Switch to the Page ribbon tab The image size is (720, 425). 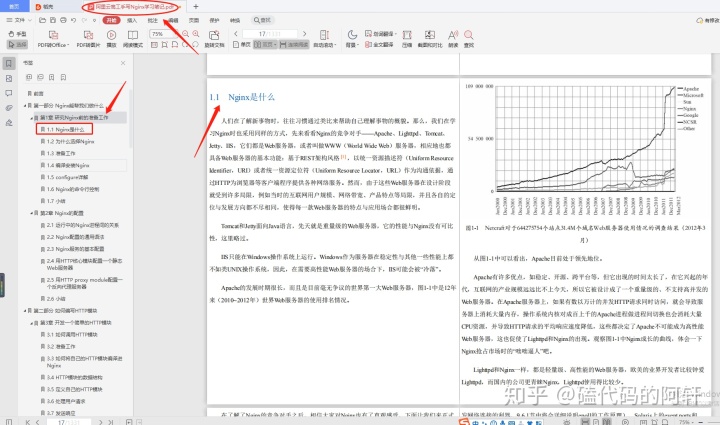pyautogui.click(x=194, y=20)
